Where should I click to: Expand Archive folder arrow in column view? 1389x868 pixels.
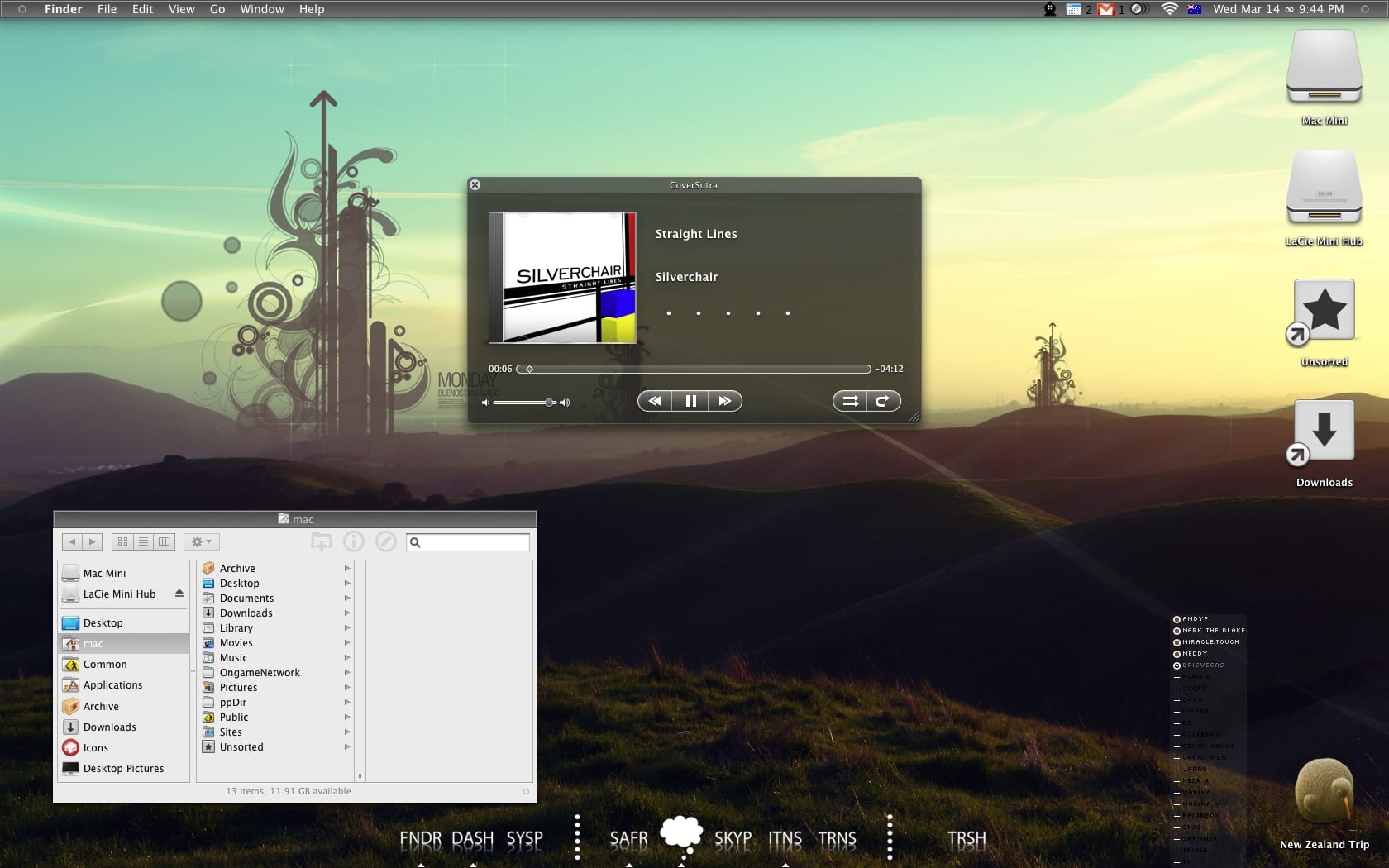coord(347,569)
